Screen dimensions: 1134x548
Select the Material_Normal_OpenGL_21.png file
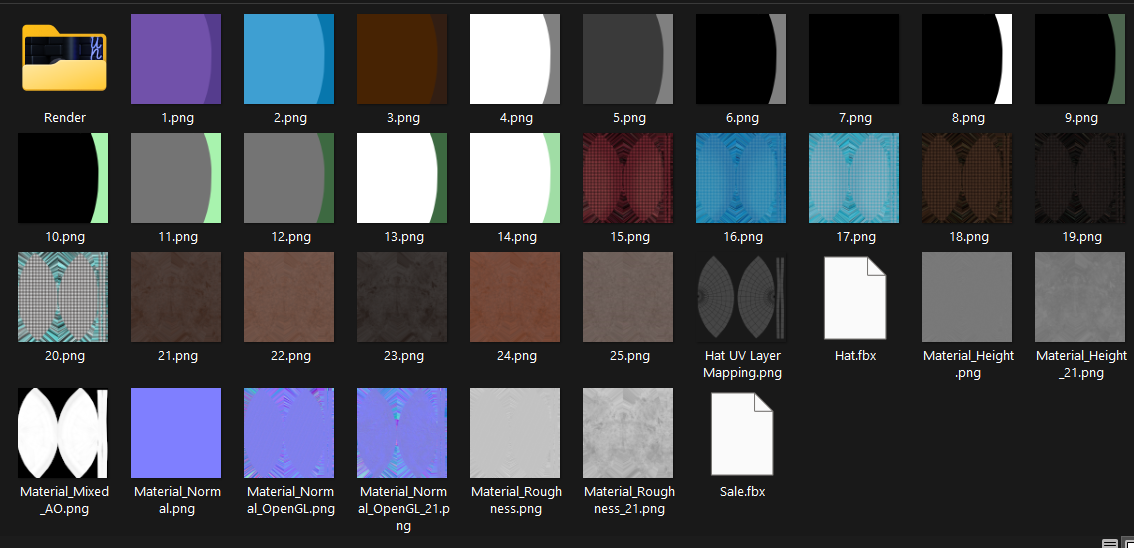pyautogui.click(x=402, y=433)
